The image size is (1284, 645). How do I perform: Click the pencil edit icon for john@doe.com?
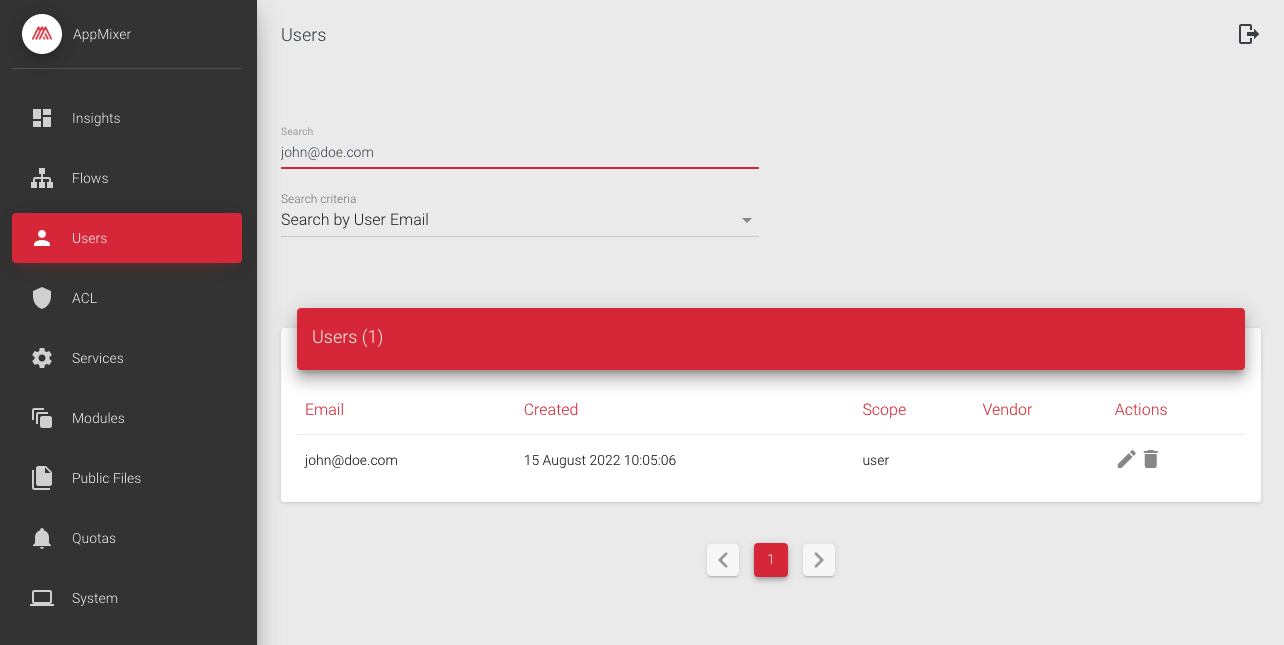click(1126, 460)
